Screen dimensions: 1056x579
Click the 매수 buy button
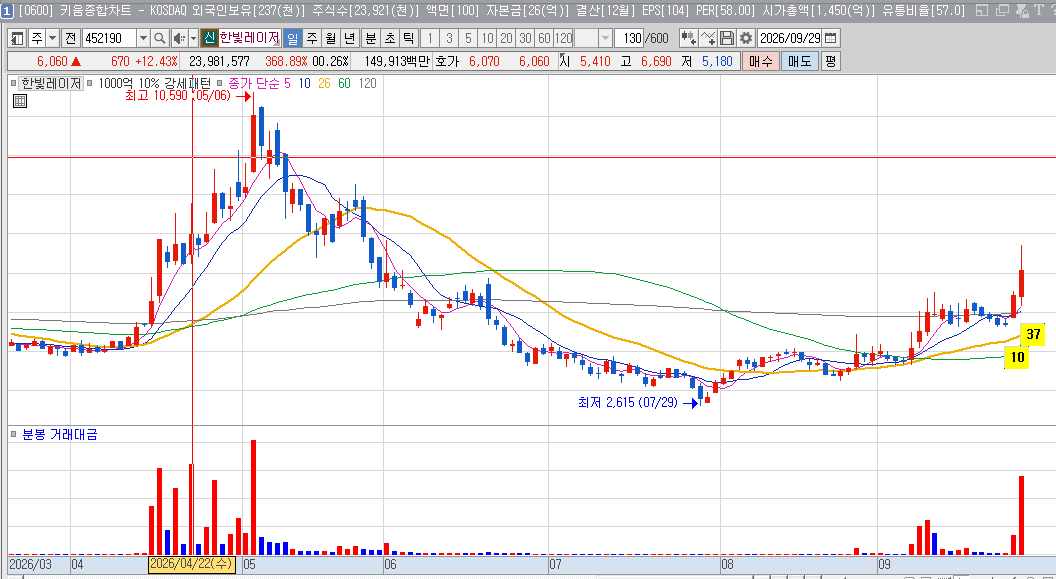[760, 62]
